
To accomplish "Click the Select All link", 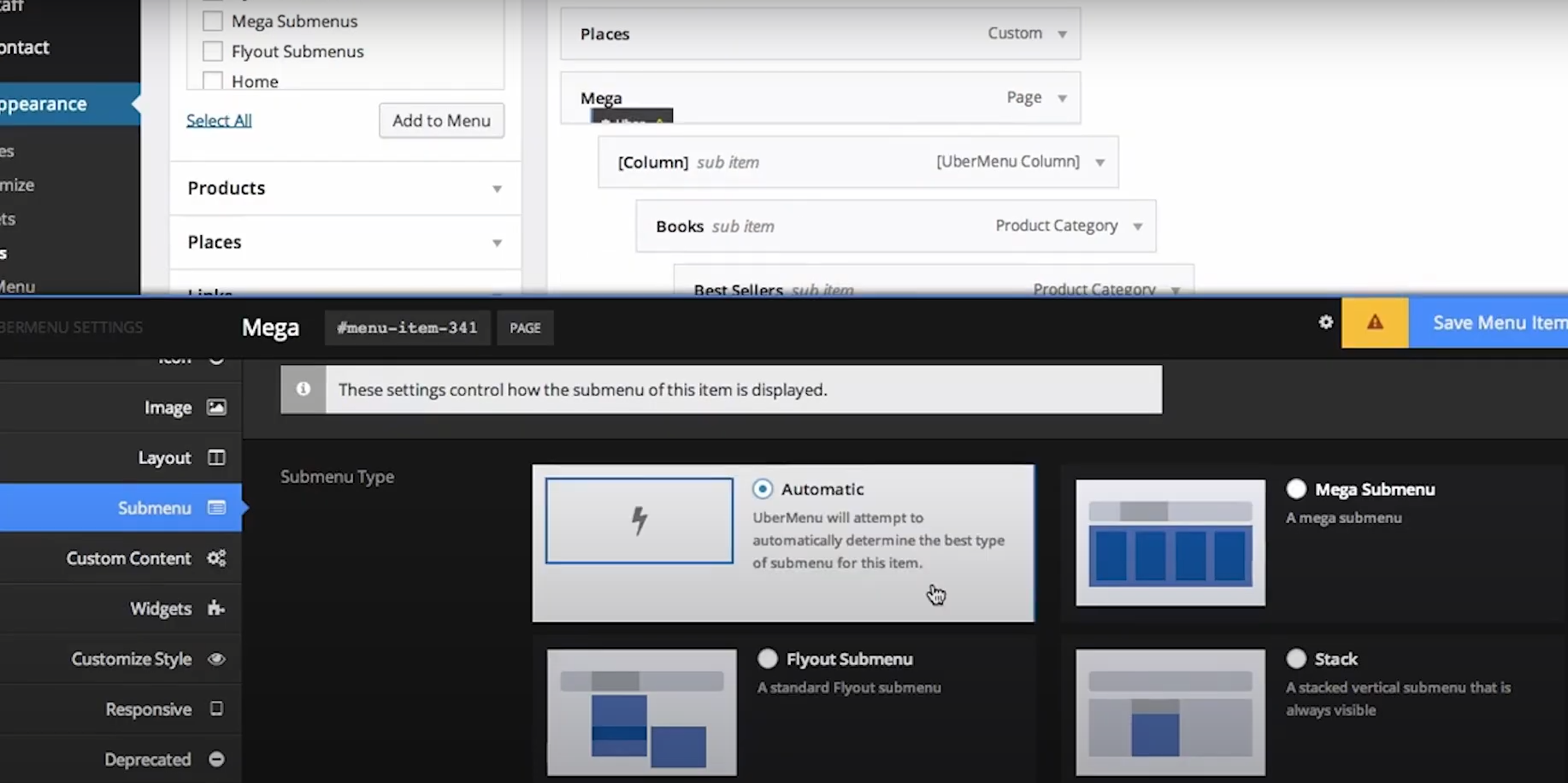I will tap(219, 121).
